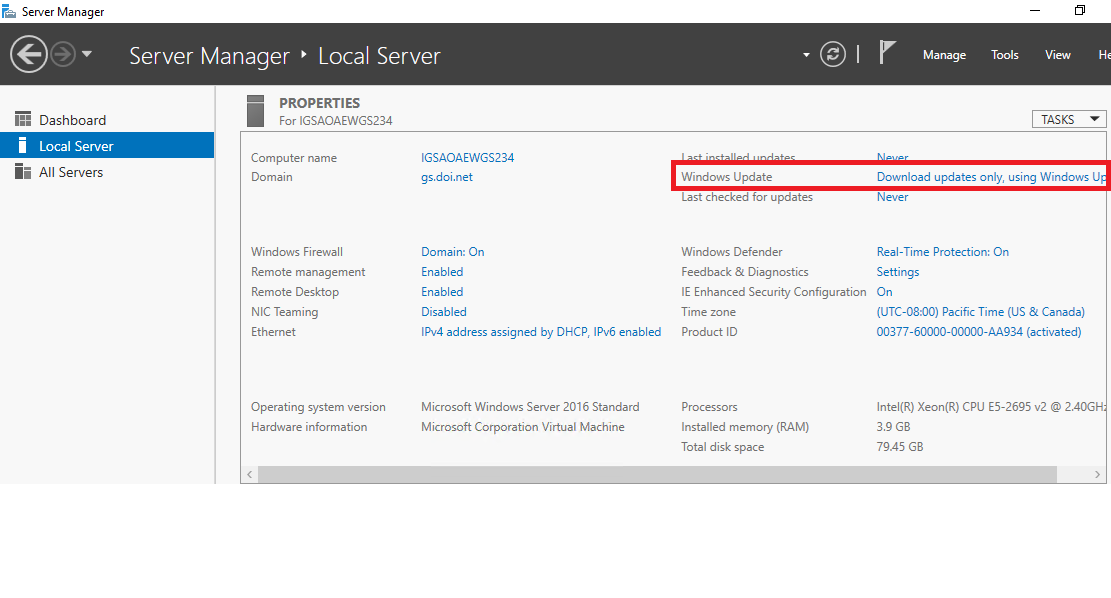This screenshot has height=598, width=1111.
Task: Click the Server Manager title bar icon
Action: (x=9, y=11)
